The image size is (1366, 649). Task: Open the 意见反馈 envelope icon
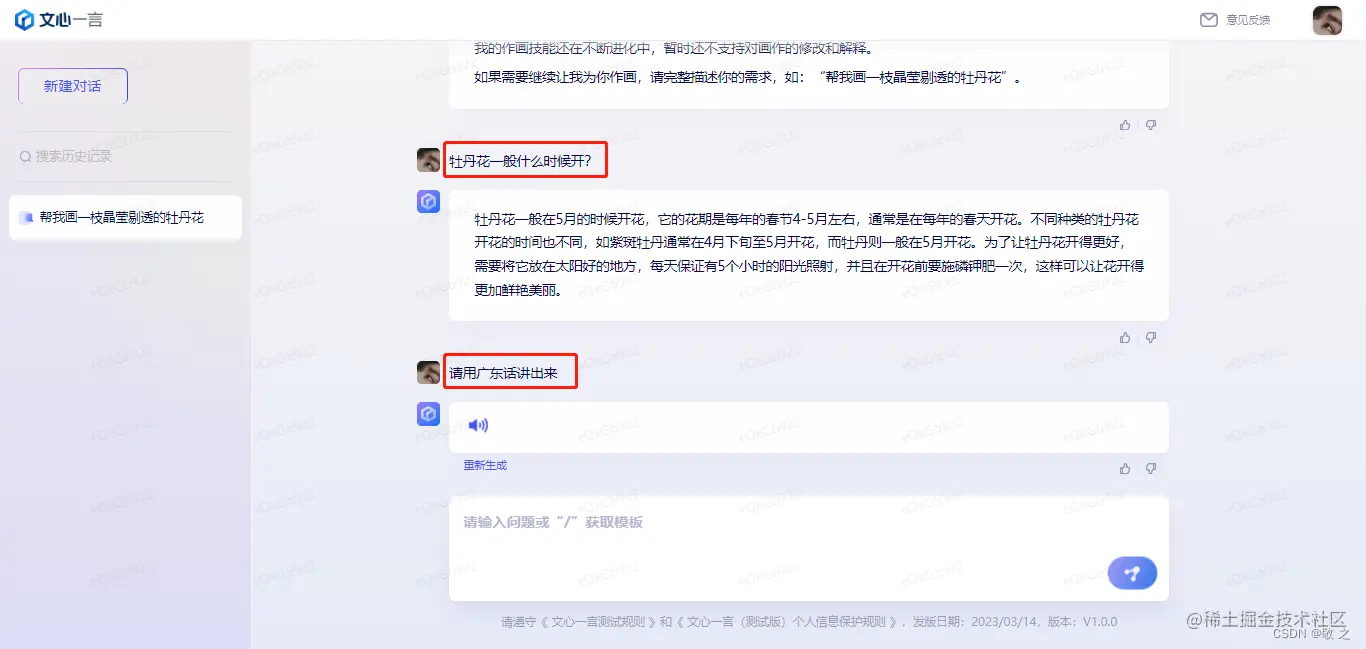[x=1209, y=20]
